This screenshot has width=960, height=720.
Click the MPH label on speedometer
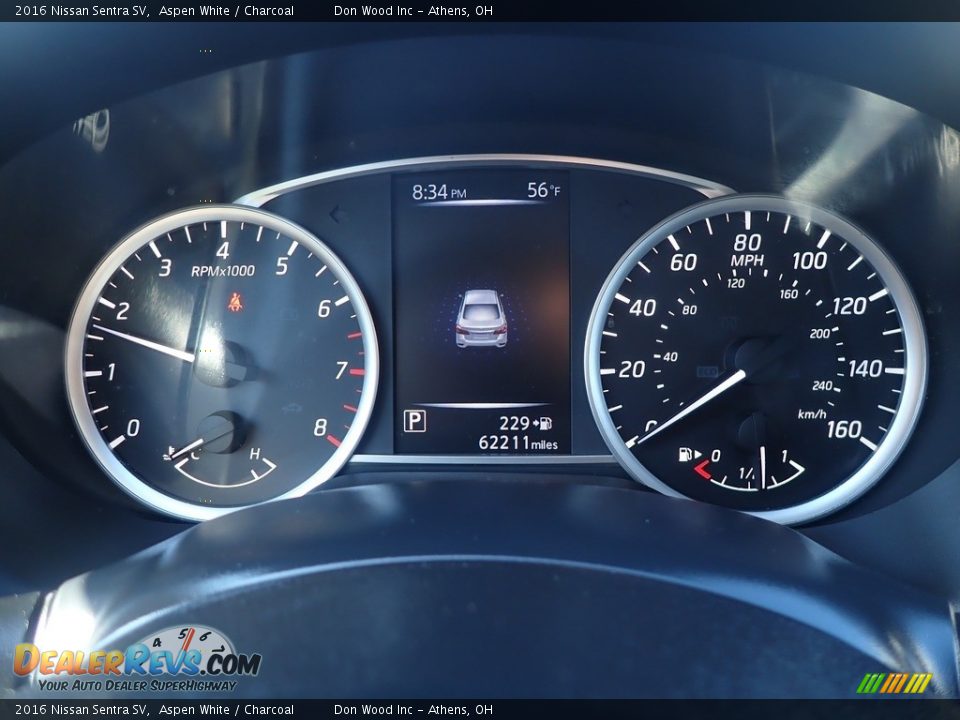(x=747, y=260)
